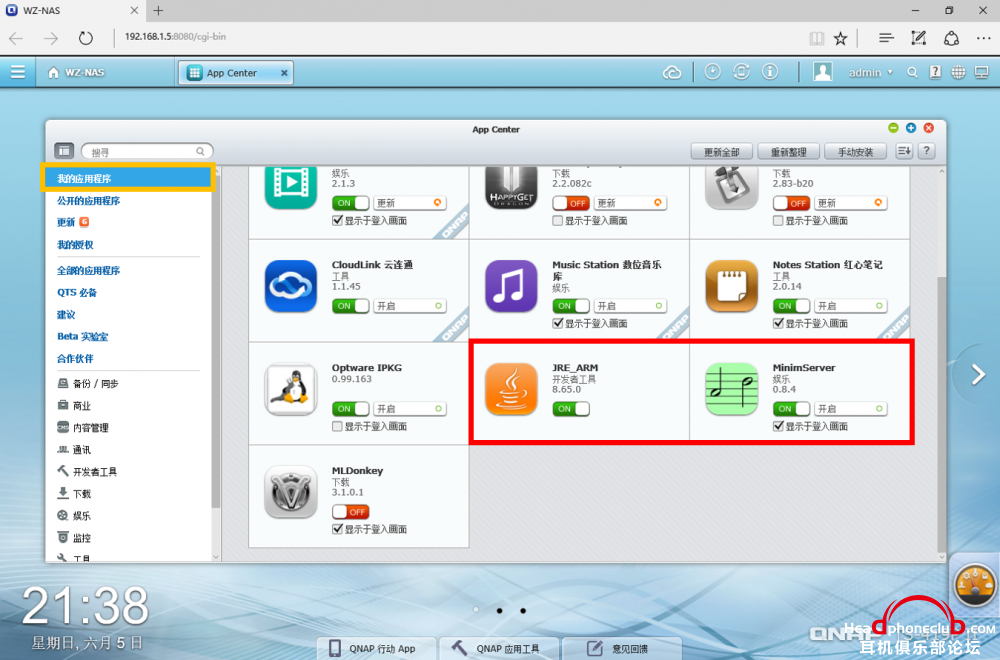
Task: Uncheck login screen display for MinimServer
Action: coord(779,426)
